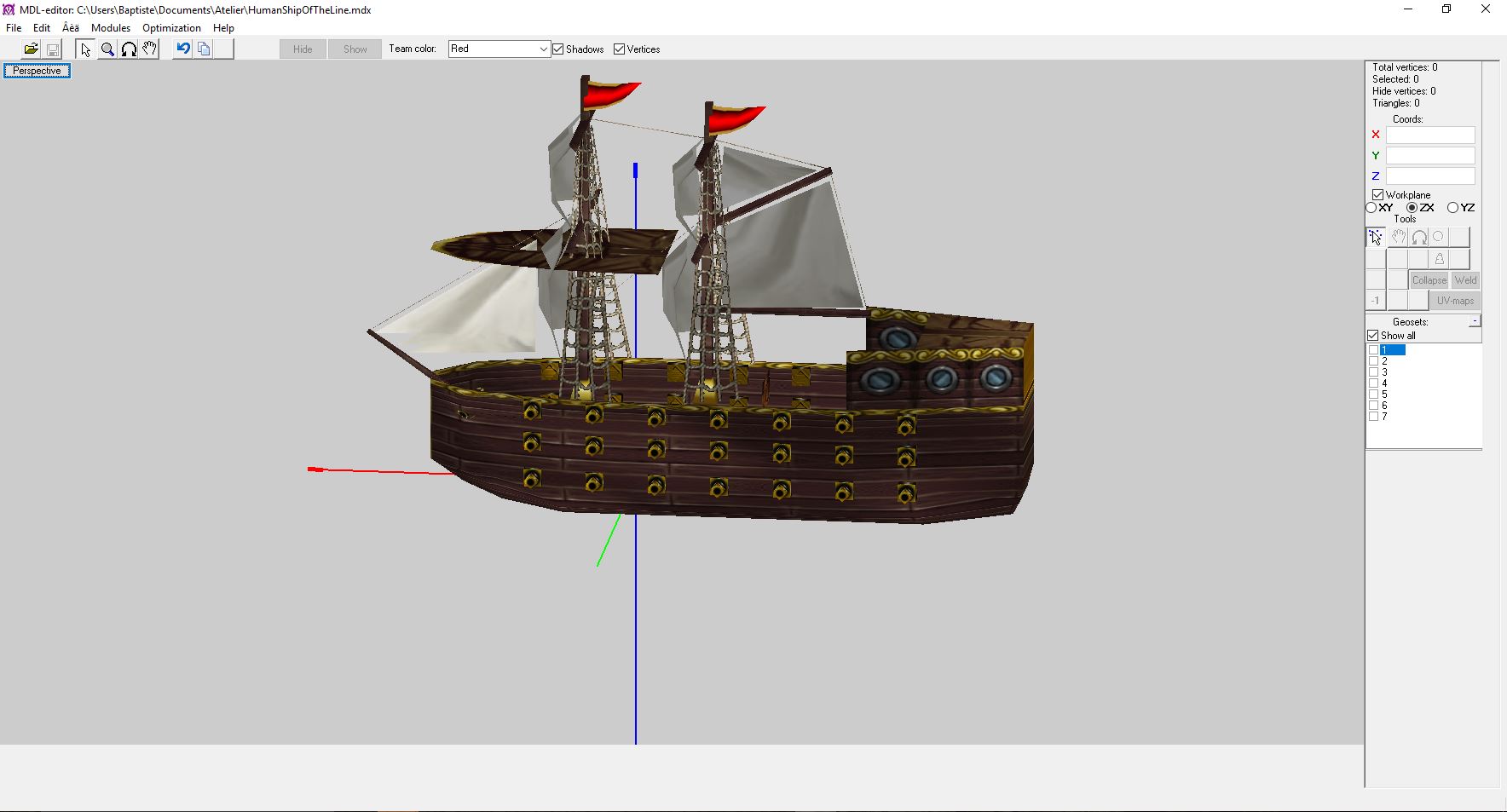This screenshot has width=1507, height=812.
Task: Toggle the Vertices checkbox
Action: [x=620, y=49]
